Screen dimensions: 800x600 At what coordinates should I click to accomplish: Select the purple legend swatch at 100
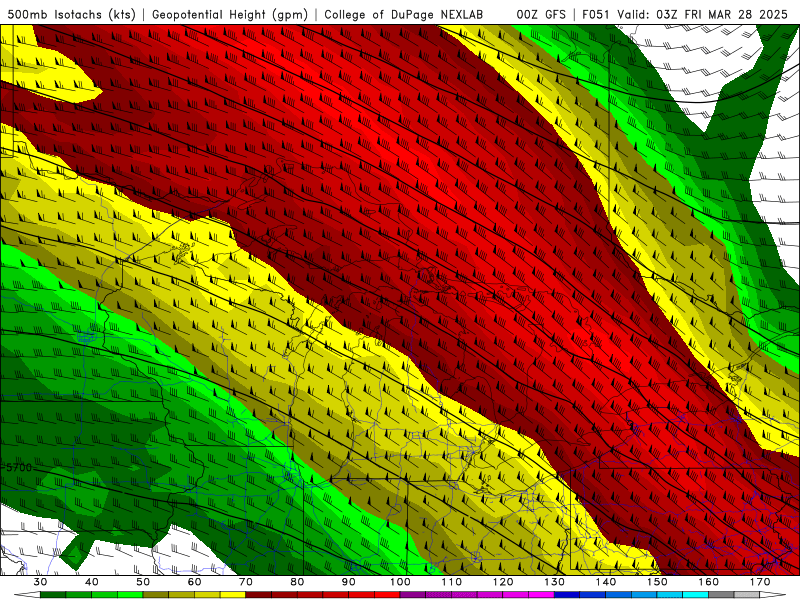pos(413,595)
